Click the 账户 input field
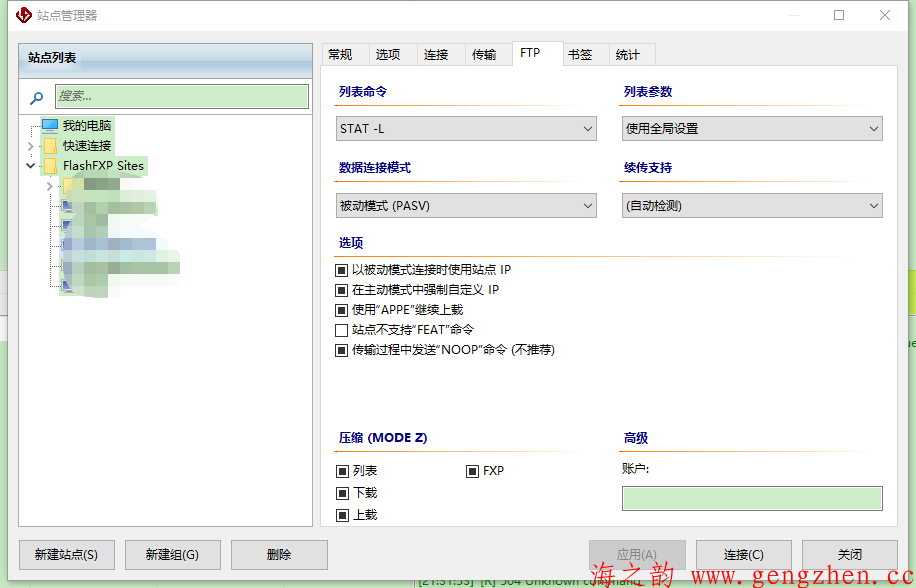The width and height of the screenshot is (916, 588). tap(751, 498)
